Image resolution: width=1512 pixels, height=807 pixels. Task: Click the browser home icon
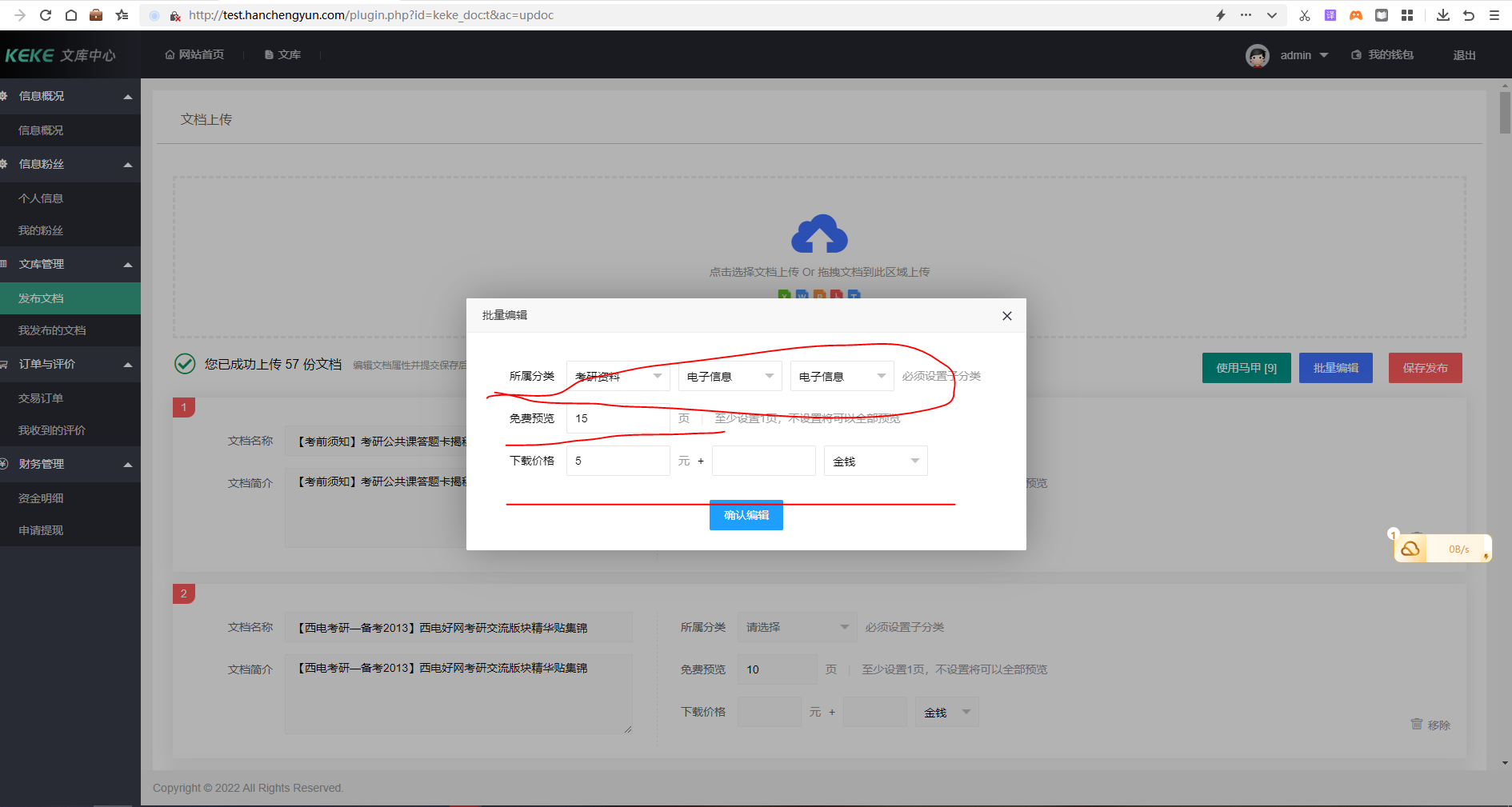coord(71,15)
